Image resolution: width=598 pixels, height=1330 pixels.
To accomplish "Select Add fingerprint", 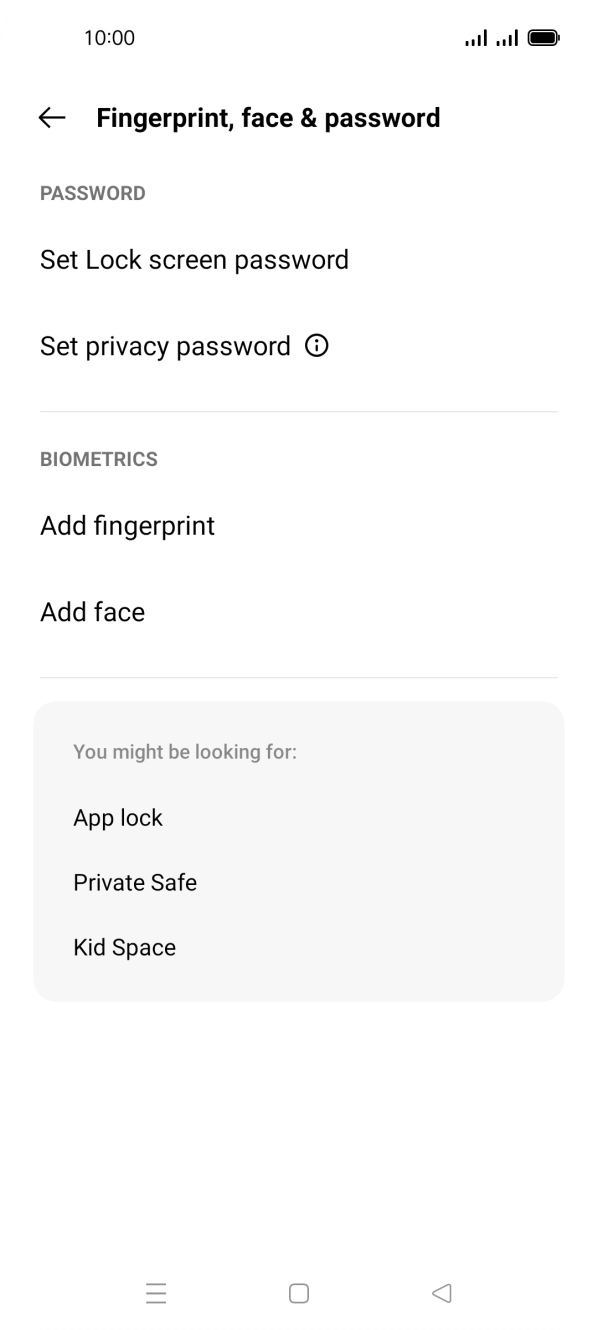I will click(127, 525).
